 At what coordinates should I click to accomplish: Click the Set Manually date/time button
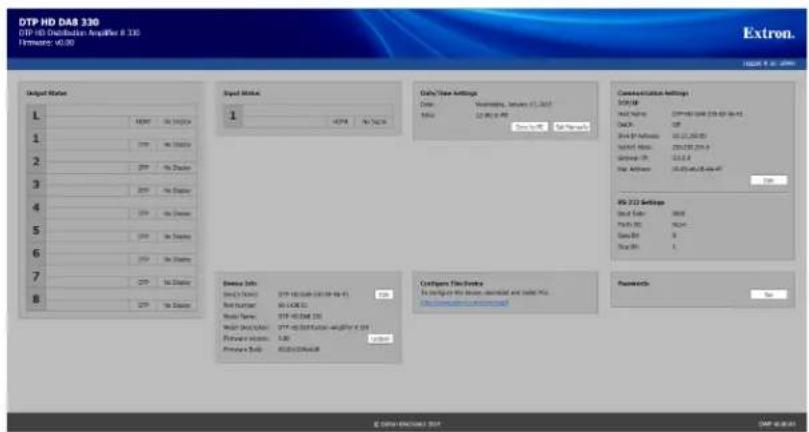572,126
